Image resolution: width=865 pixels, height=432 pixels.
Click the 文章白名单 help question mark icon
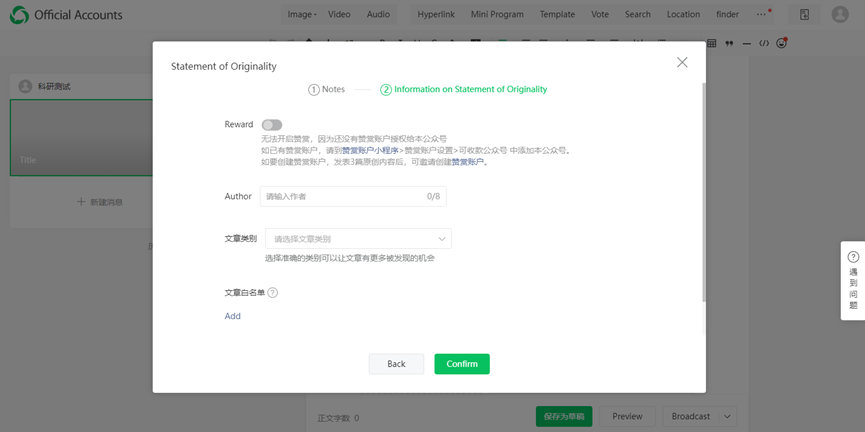tap(272, 293)
